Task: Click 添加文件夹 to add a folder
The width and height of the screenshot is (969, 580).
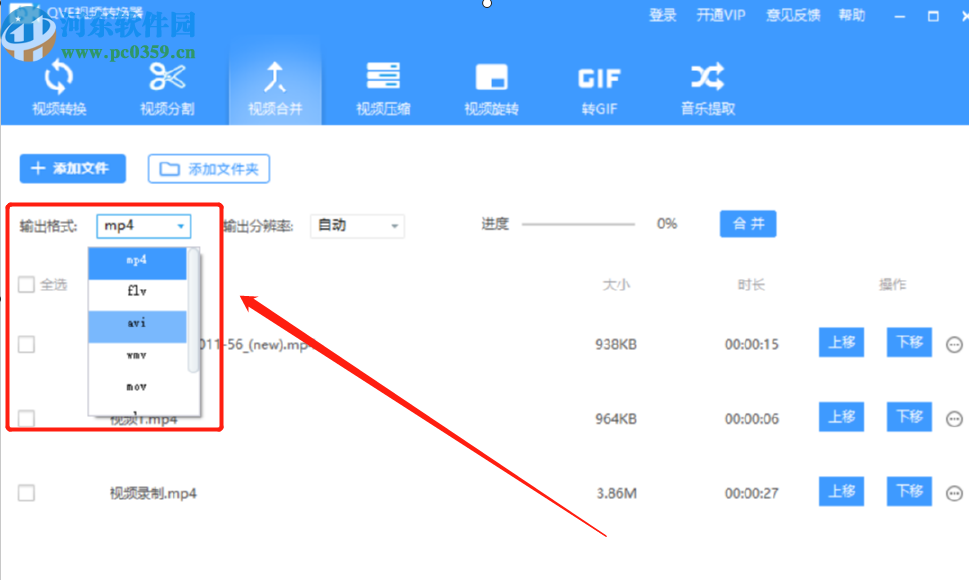Action: pos(208,168)
